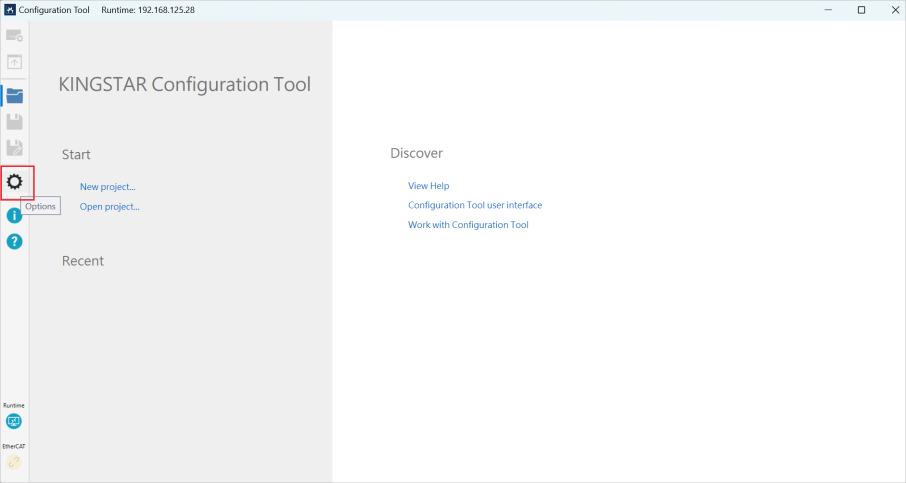This screenshot has width=906, height=483.
Task: Start a New project... link
Action: click(x=107, y=187)
